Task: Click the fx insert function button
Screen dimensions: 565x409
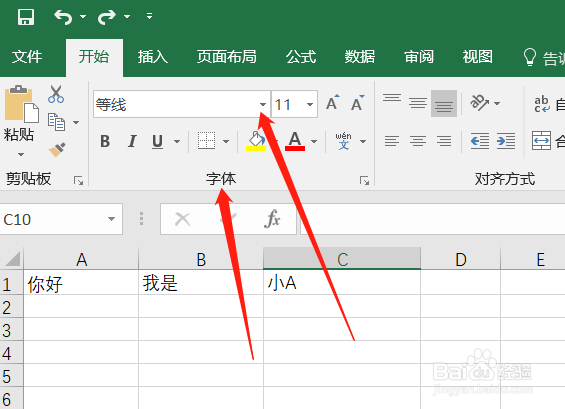Action: tap(272, 219)
